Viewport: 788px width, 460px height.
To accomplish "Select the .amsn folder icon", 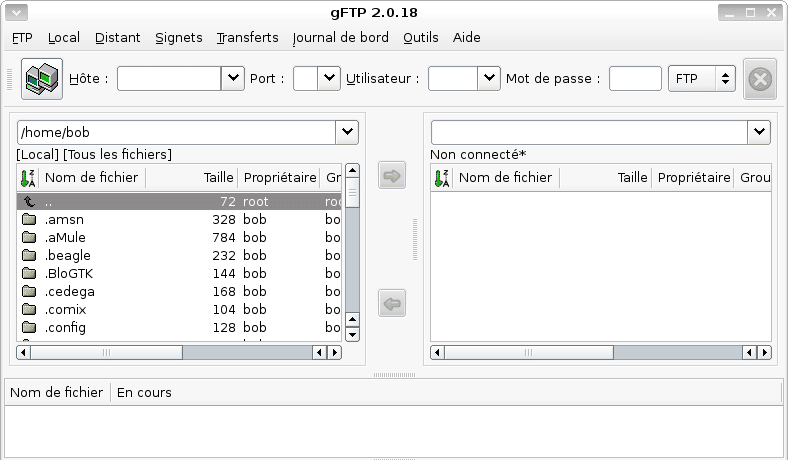I will pos(29,219).
